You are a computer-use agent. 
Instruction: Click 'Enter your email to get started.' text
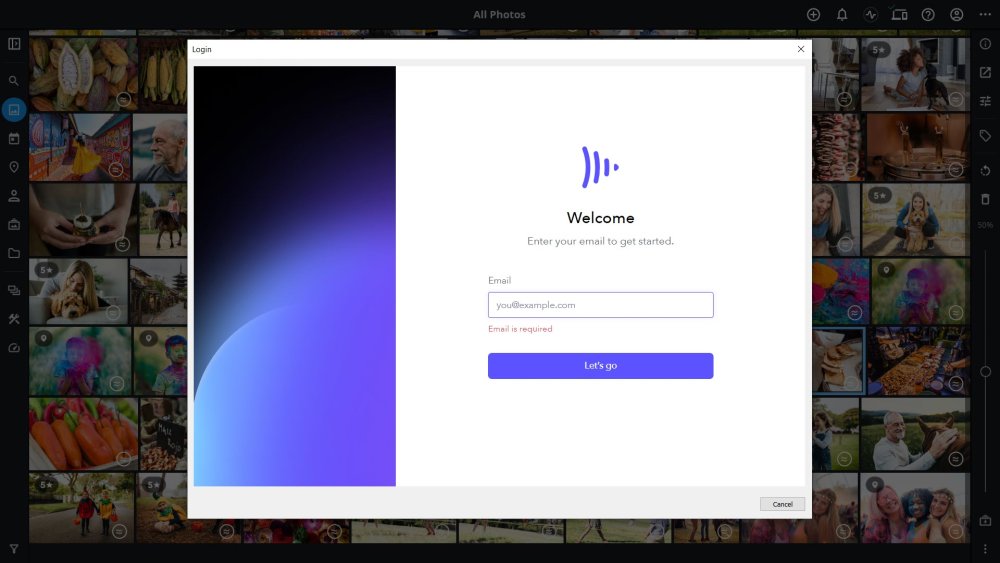click(600, 241)
